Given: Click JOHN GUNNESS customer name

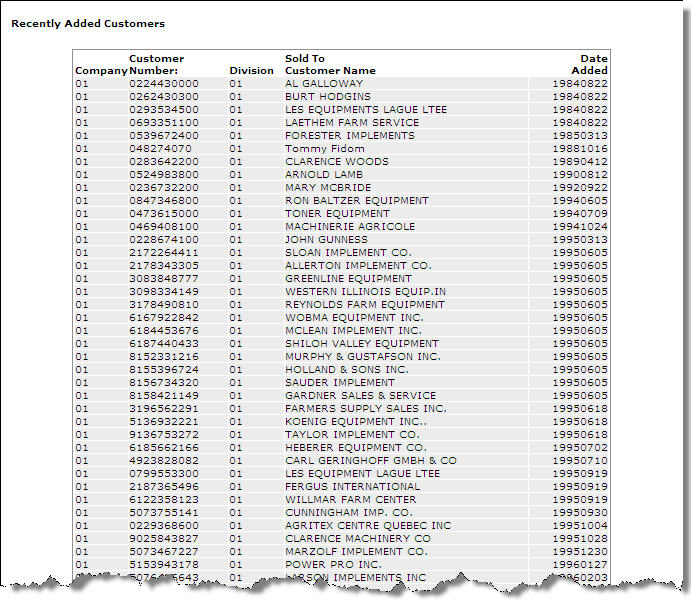Looking at the screenshot, I should 326,239.
